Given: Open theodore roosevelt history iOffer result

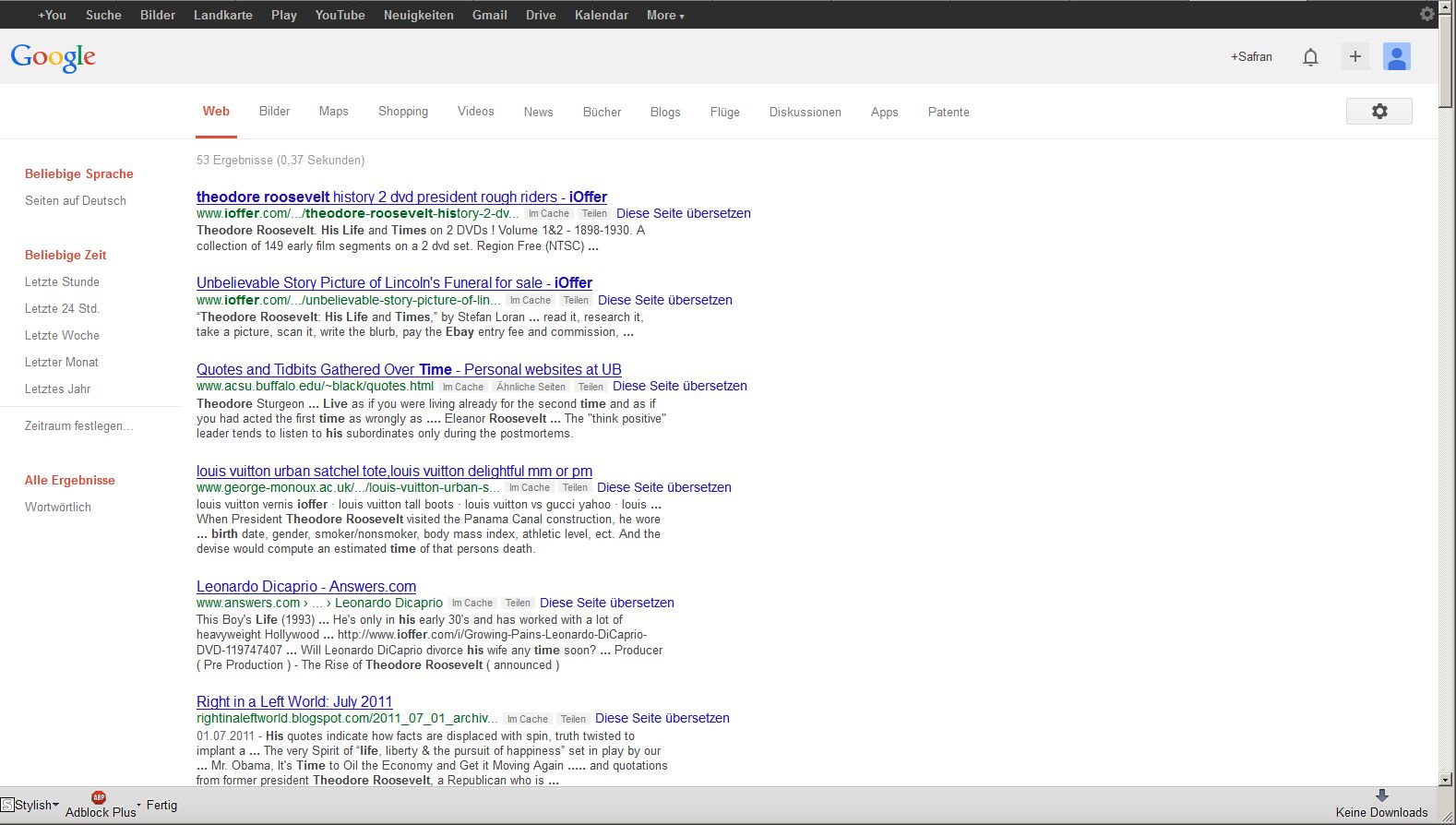Looking at the screenshot, I should (401, 197).
